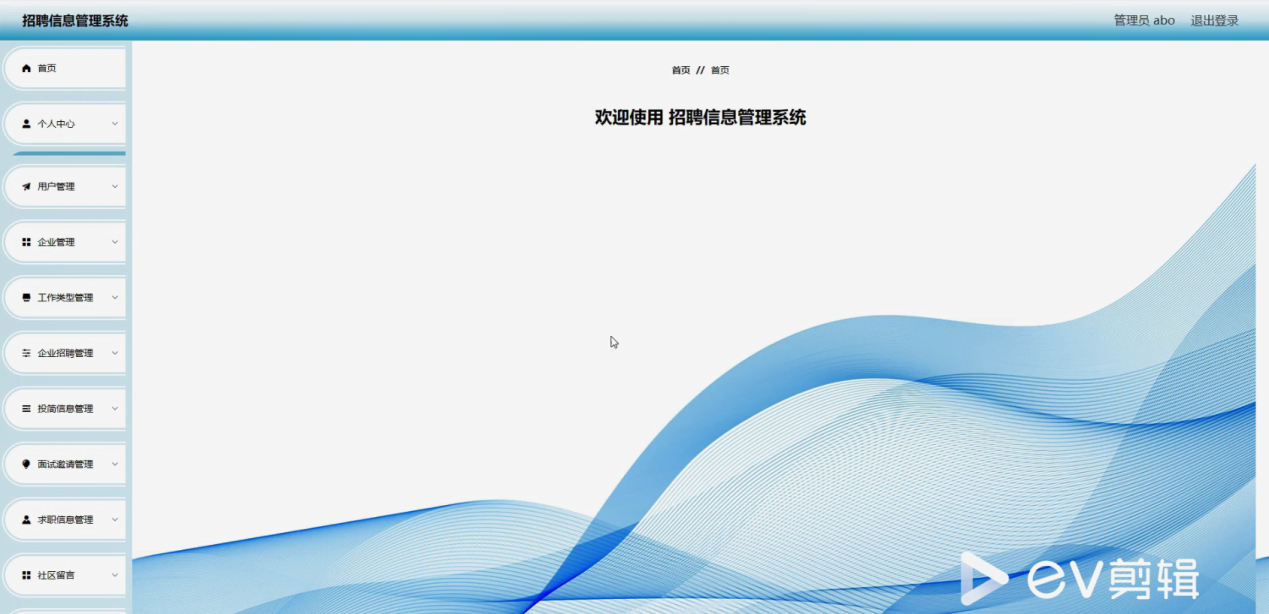Click the grid icon for 社区留言
1269x614 pixels.
click(x=27, y=575)
